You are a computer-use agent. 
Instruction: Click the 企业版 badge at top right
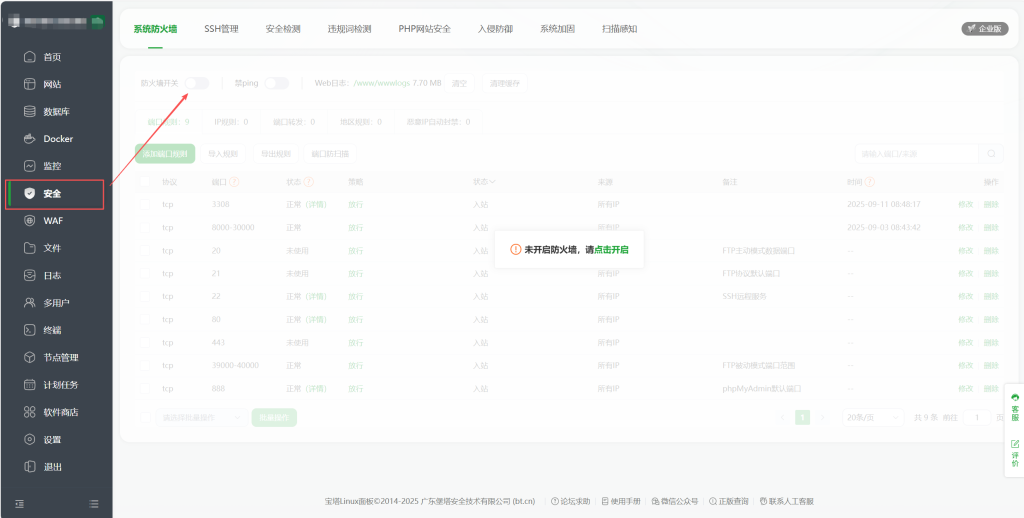pos(984,29)
